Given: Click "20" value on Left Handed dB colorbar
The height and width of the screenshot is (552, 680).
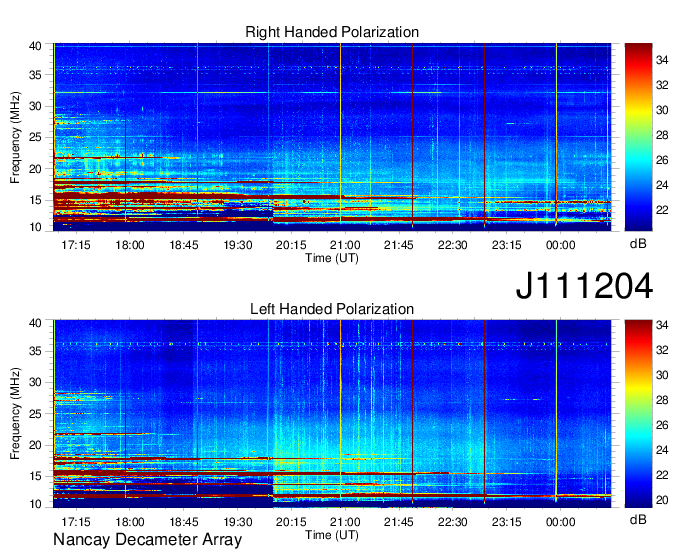Looking at the screenshot, I should 662,500.
